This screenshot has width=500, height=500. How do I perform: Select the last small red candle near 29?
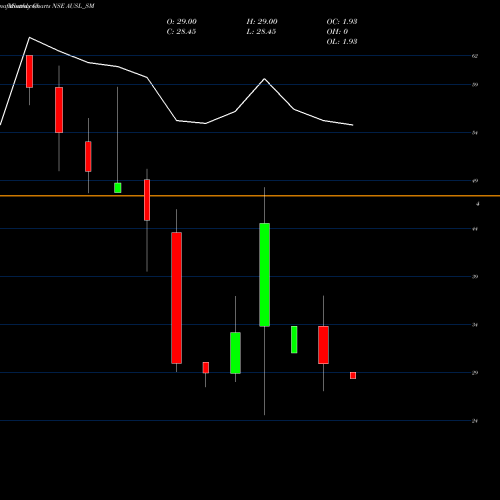[x=353, y=375]
